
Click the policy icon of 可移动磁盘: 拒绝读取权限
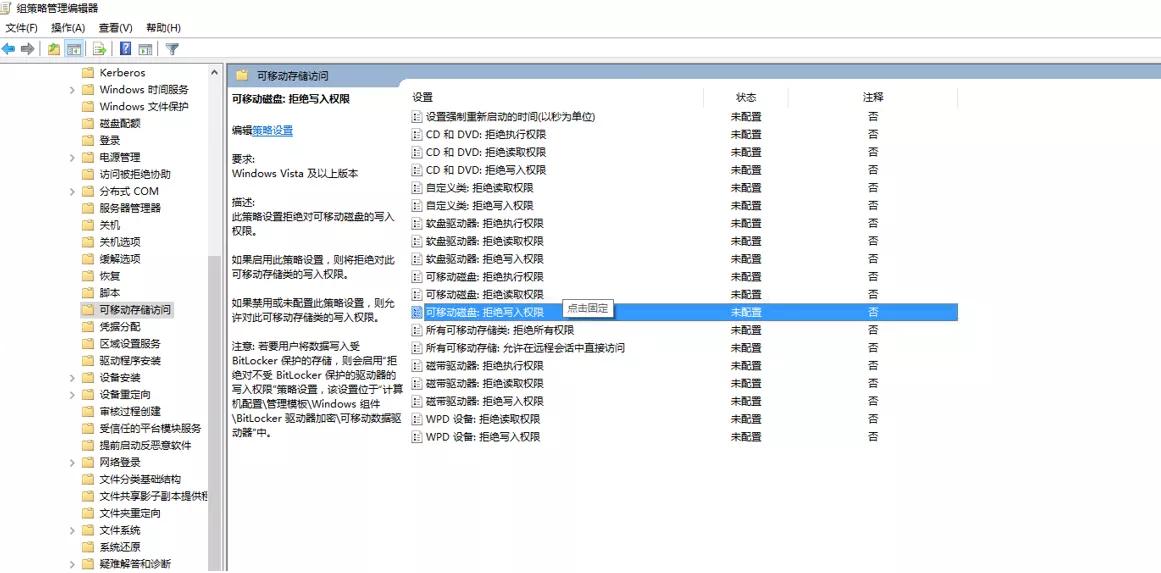417,295
